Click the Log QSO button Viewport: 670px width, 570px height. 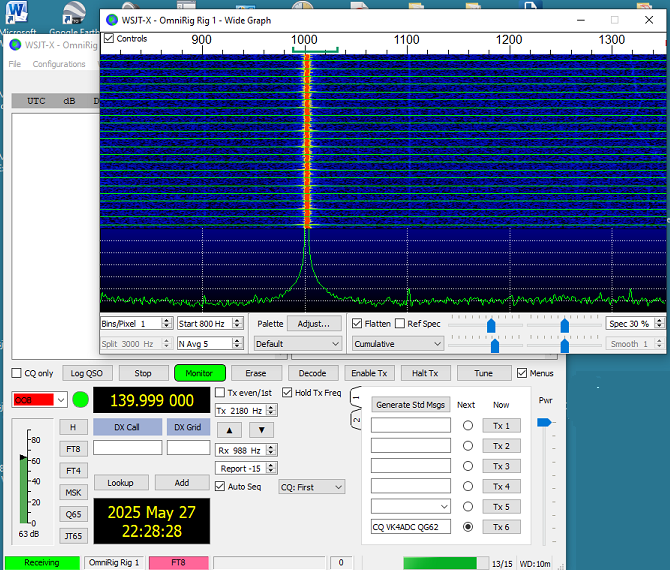pyautogui.click(x=87, y=373)
